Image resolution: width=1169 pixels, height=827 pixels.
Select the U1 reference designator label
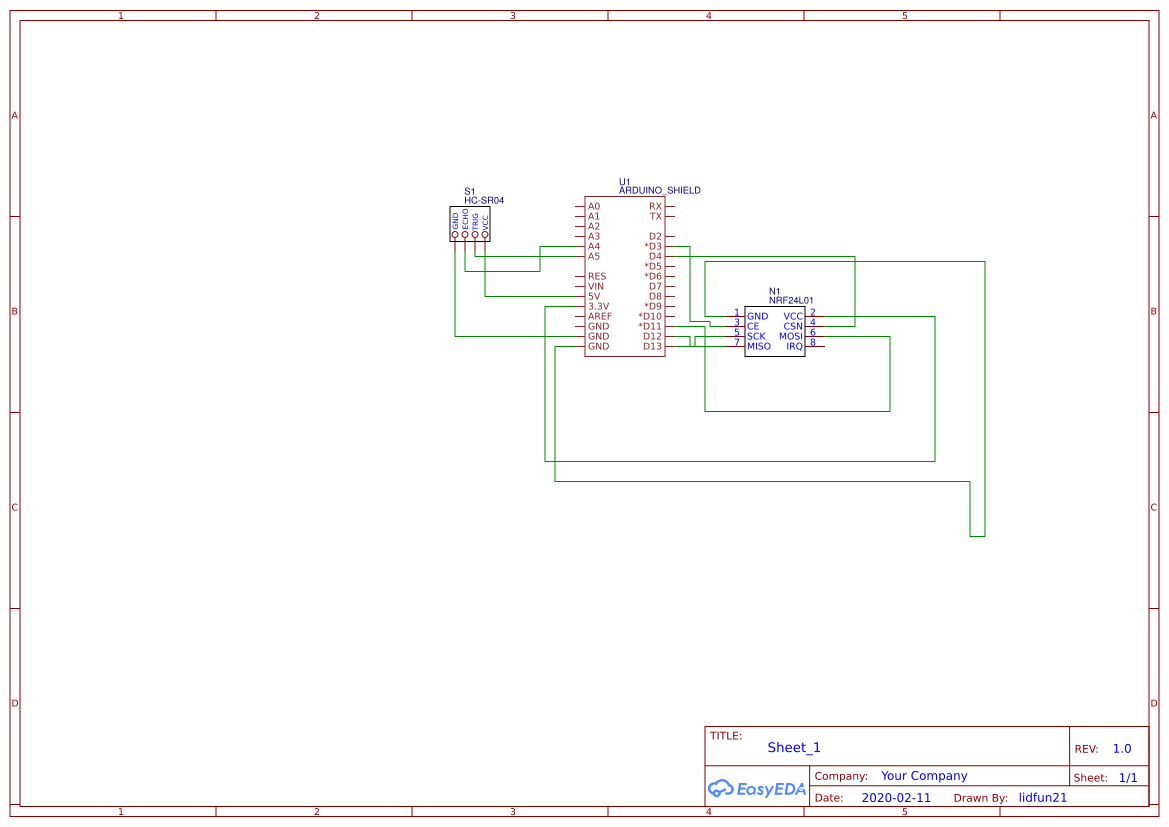click(623, 183)
